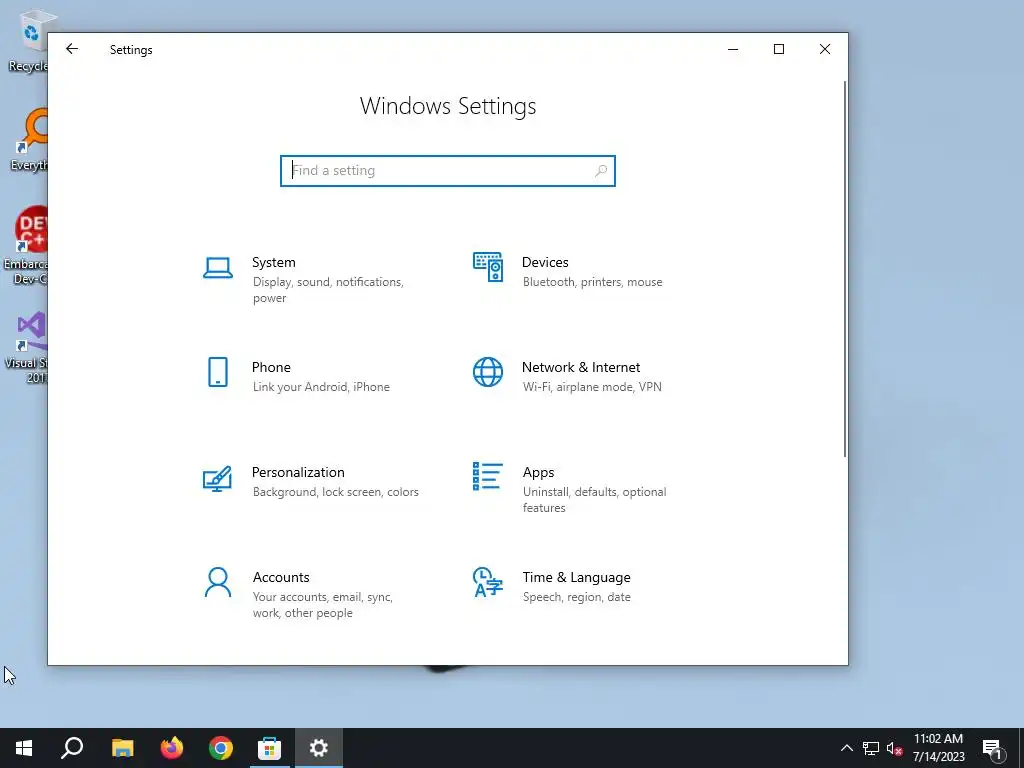Launch Firefox from the taskbar

pyautogui.click(x=172, y=748)
